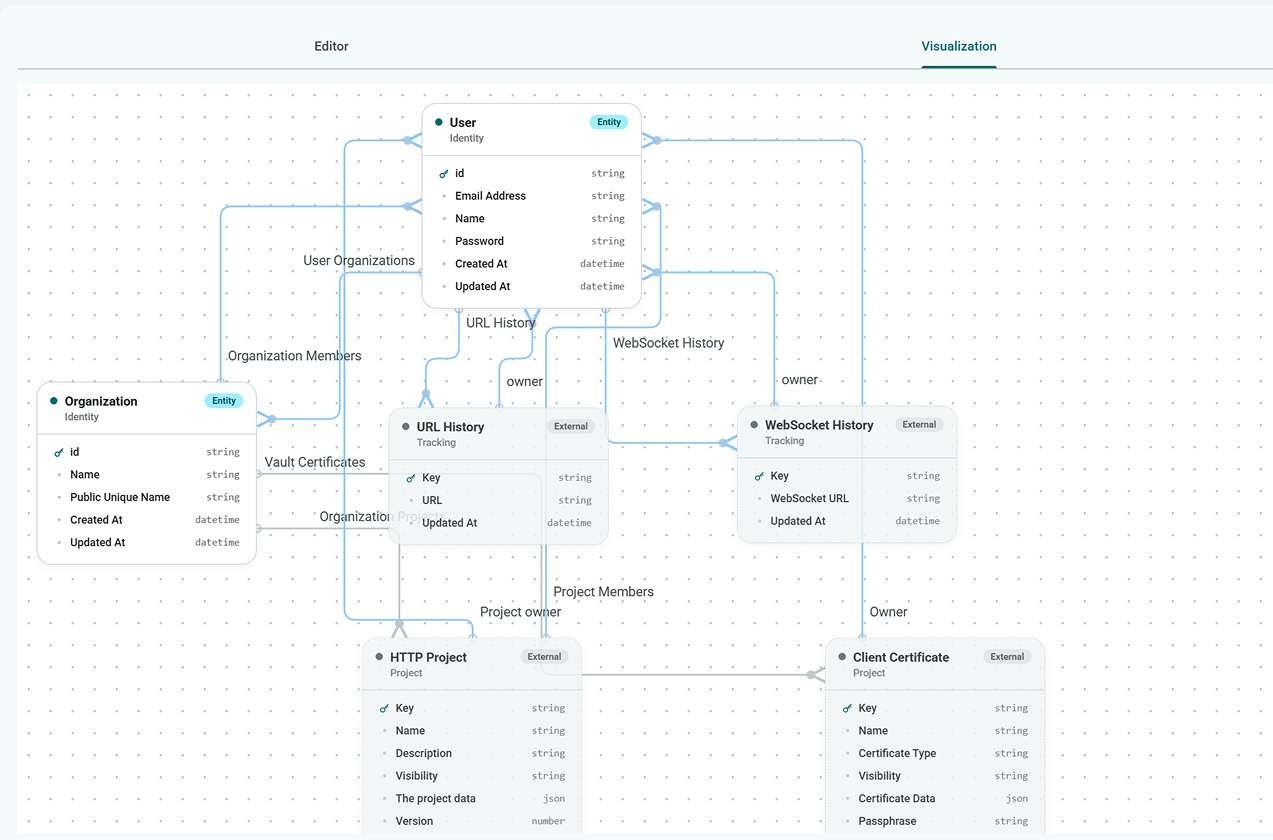This screenshot has width=1273, height=840.
Task: Click the External badge on URL History
Action: (x=571, y=426)
